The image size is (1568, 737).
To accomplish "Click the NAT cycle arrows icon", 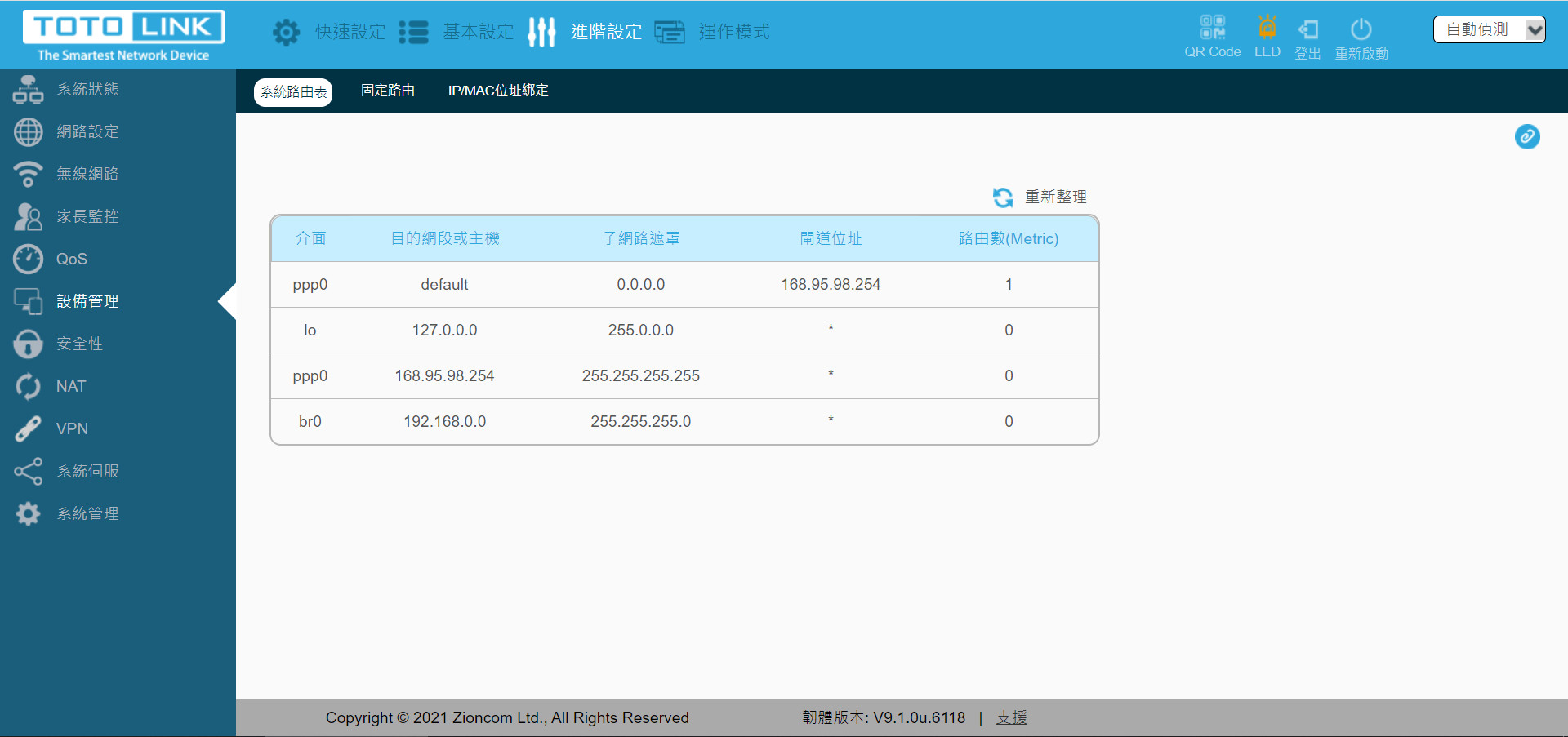I will 28,386.
